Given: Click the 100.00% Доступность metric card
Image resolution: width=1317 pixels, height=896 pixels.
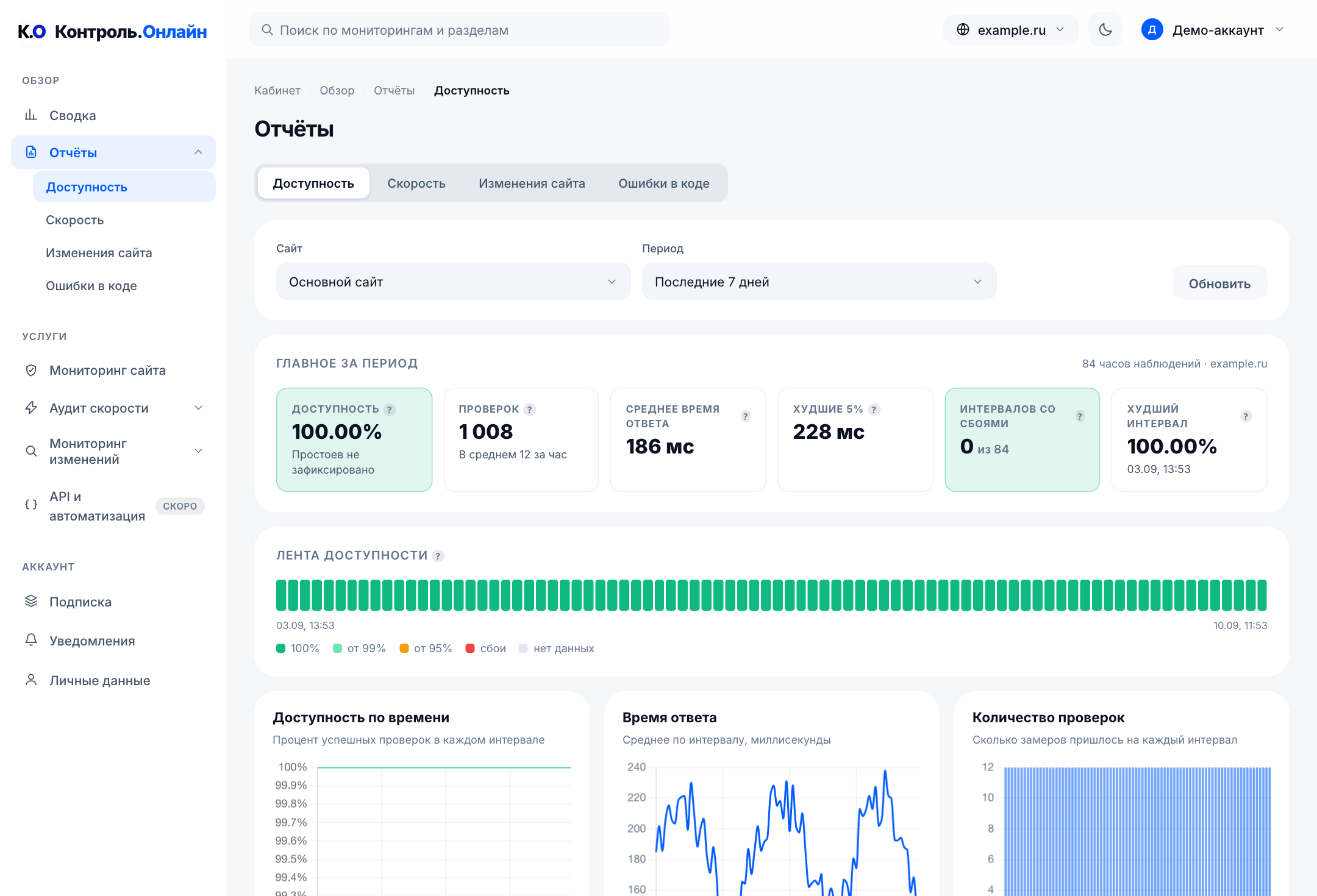Looking at the screenshot, I should pyautogui.click(x=354, y=439).
